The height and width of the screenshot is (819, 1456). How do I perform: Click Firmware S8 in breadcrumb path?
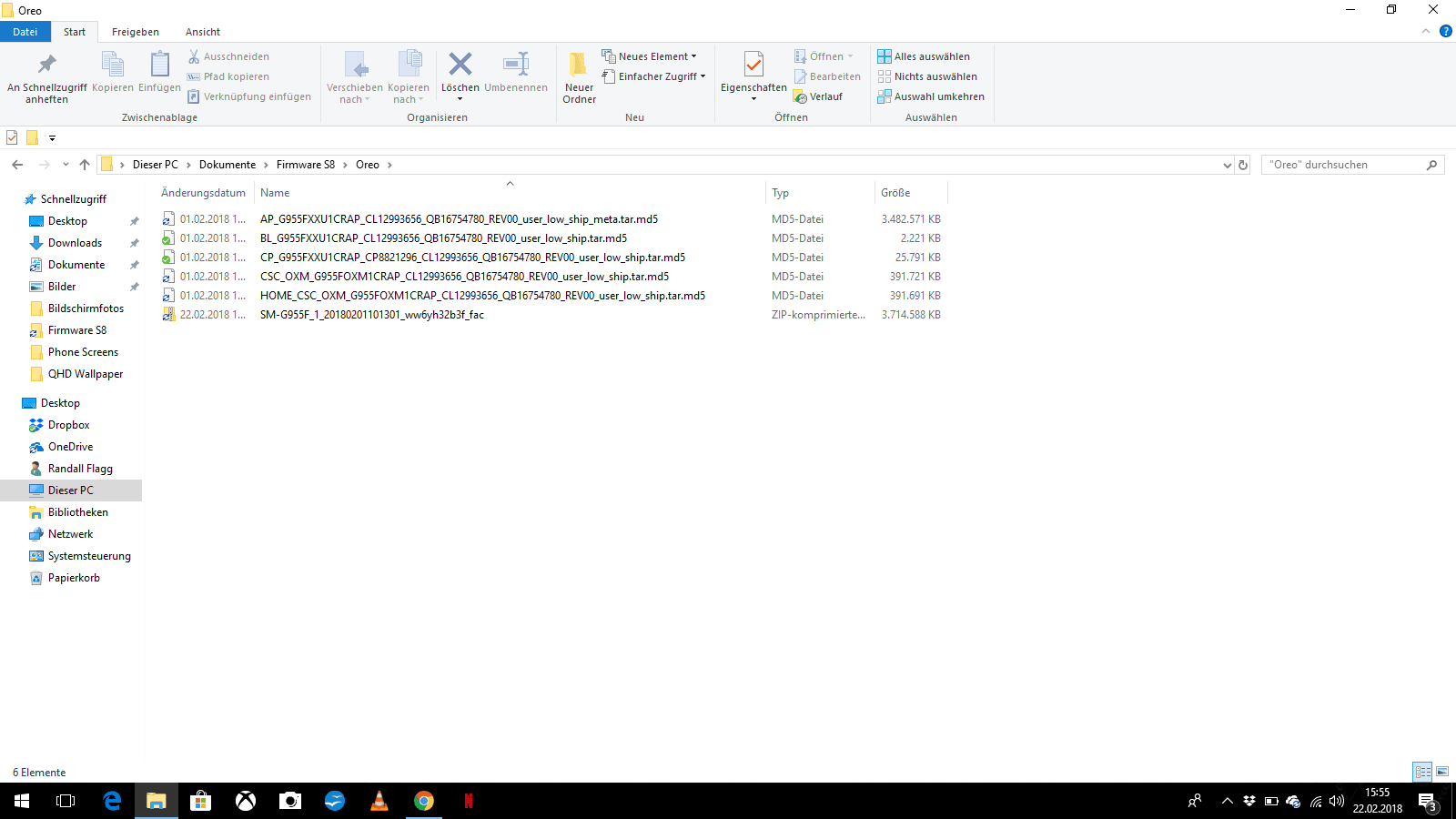tap(306, 165)
